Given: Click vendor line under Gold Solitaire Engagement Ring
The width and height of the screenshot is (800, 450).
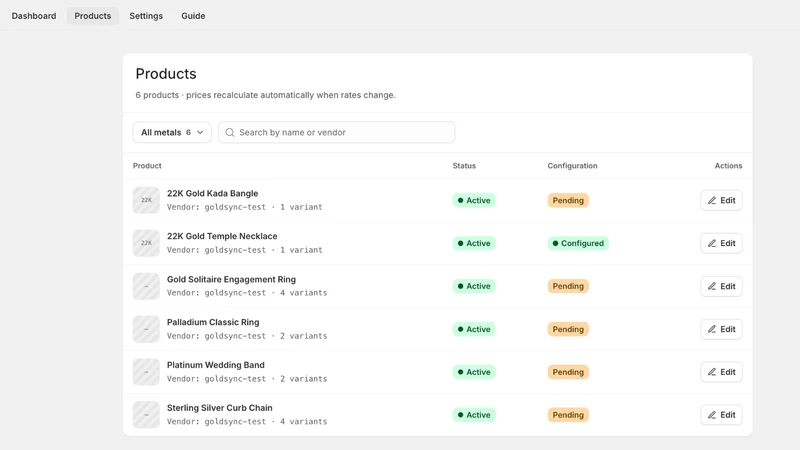Looking at the screenshot, I should 247,293.
